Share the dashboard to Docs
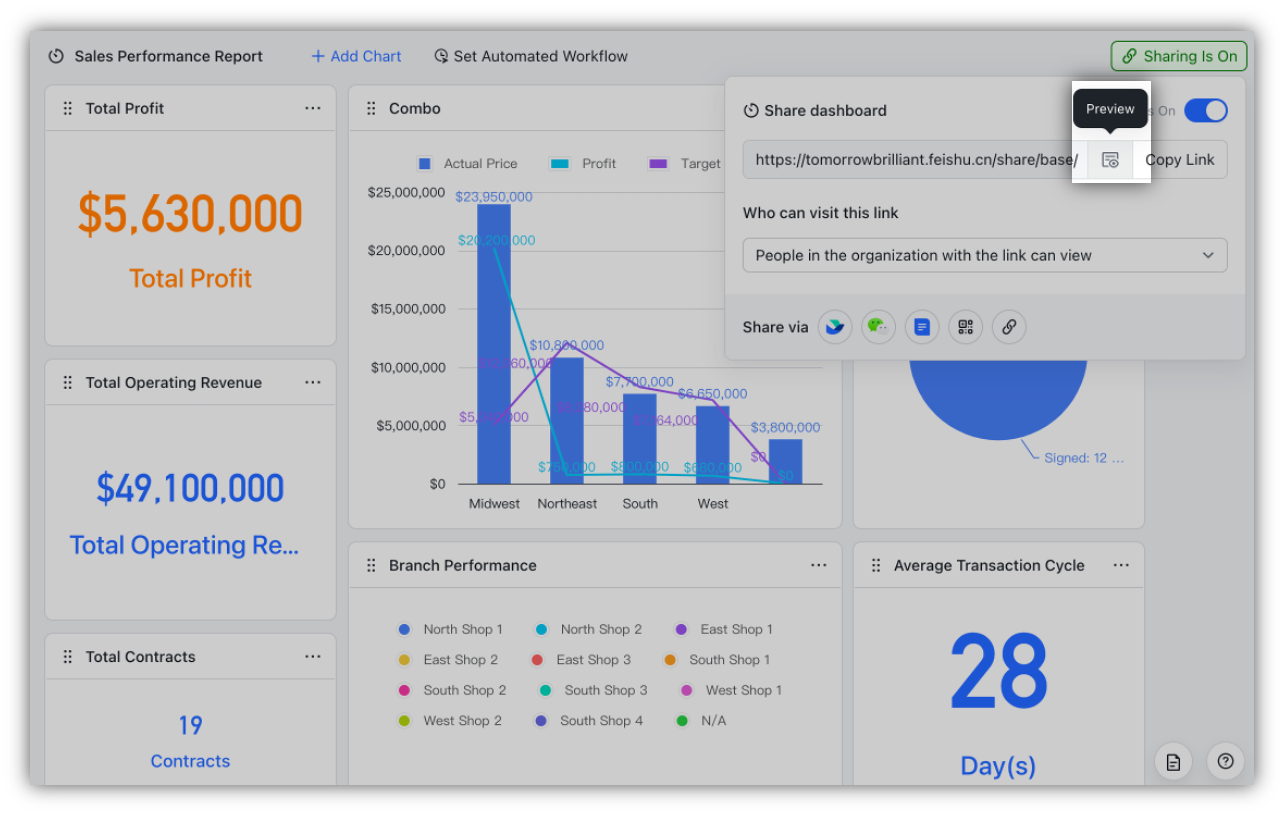This screenshot has height=816, width=1284. pos(921,327)
